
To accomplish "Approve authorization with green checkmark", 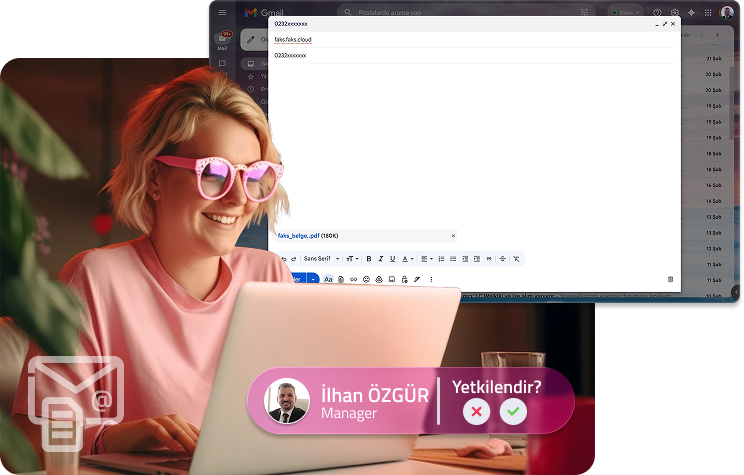I will pyautogui.click(x=513, y=411).
